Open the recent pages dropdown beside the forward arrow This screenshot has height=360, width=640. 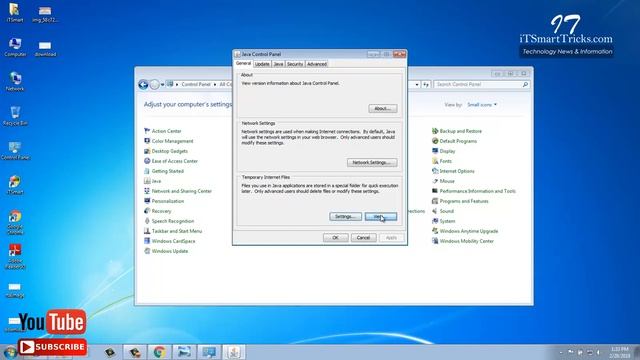pyautogui.click(x=162, y=84)
